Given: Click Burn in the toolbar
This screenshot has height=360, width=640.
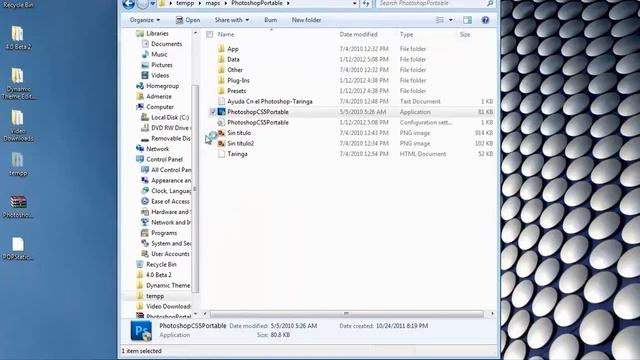Looking at the screenshot, I should [270, 20].
